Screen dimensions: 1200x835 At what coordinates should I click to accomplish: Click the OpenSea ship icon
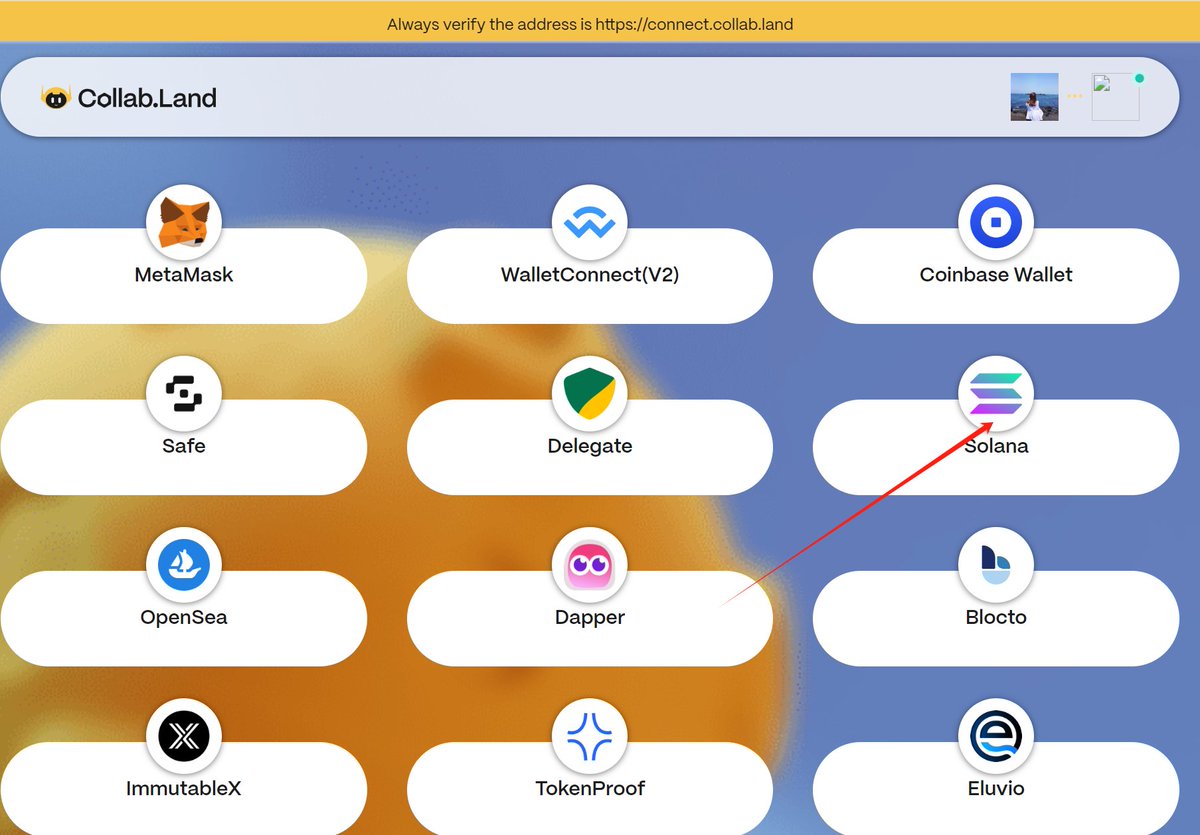tap(184, 566)
